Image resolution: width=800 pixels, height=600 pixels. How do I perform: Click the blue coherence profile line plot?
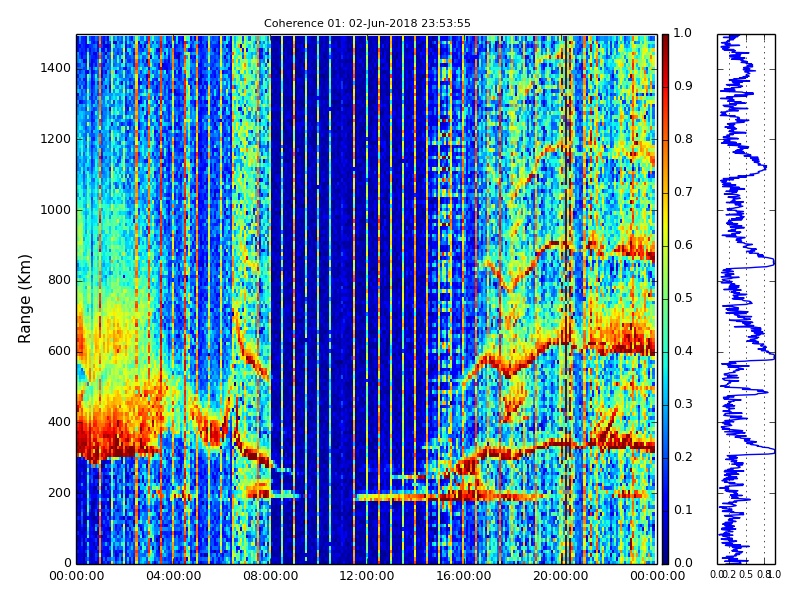(x=746, y=299)
